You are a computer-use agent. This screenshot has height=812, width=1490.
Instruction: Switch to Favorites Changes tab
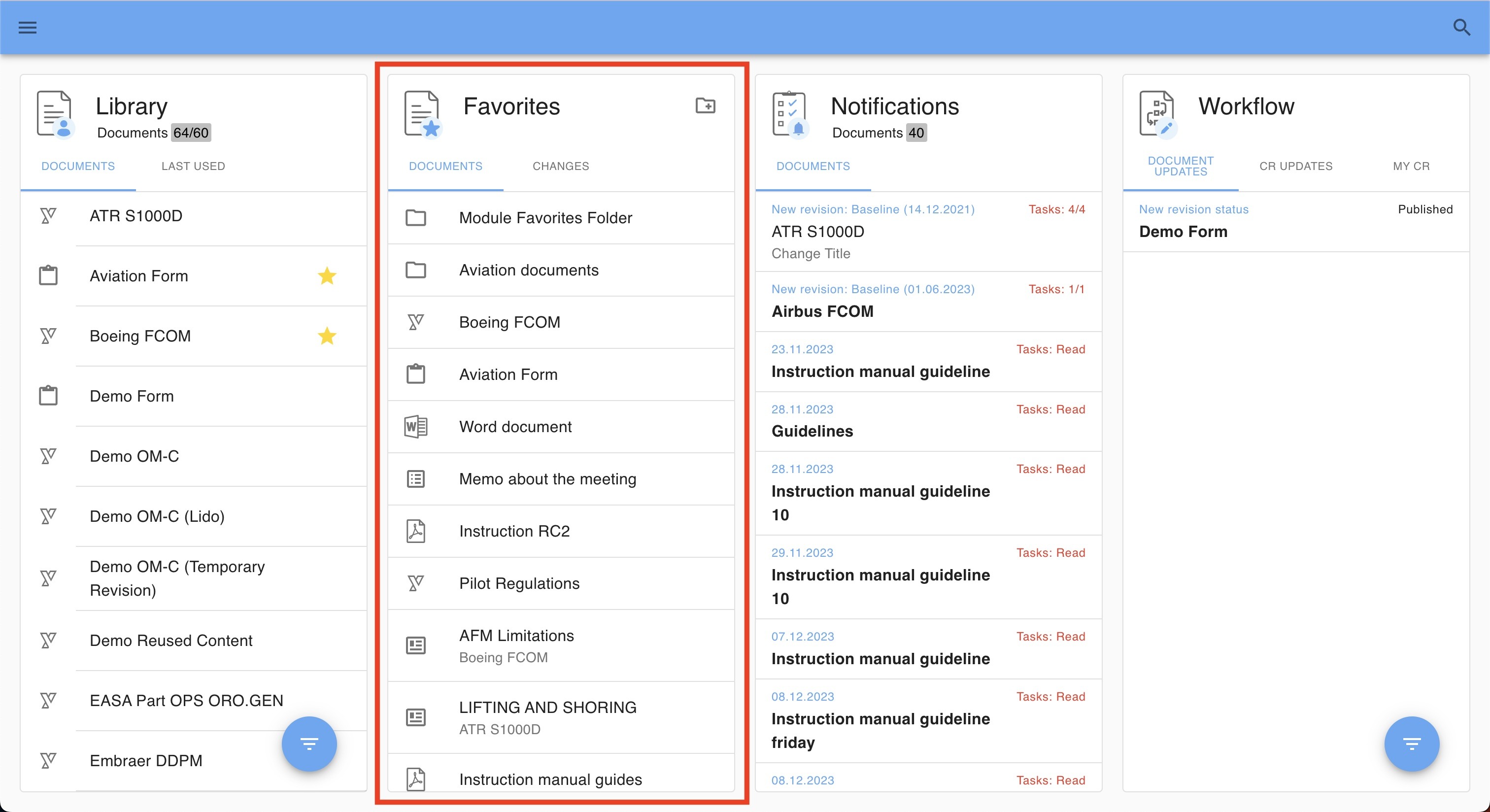pos(561,167)
